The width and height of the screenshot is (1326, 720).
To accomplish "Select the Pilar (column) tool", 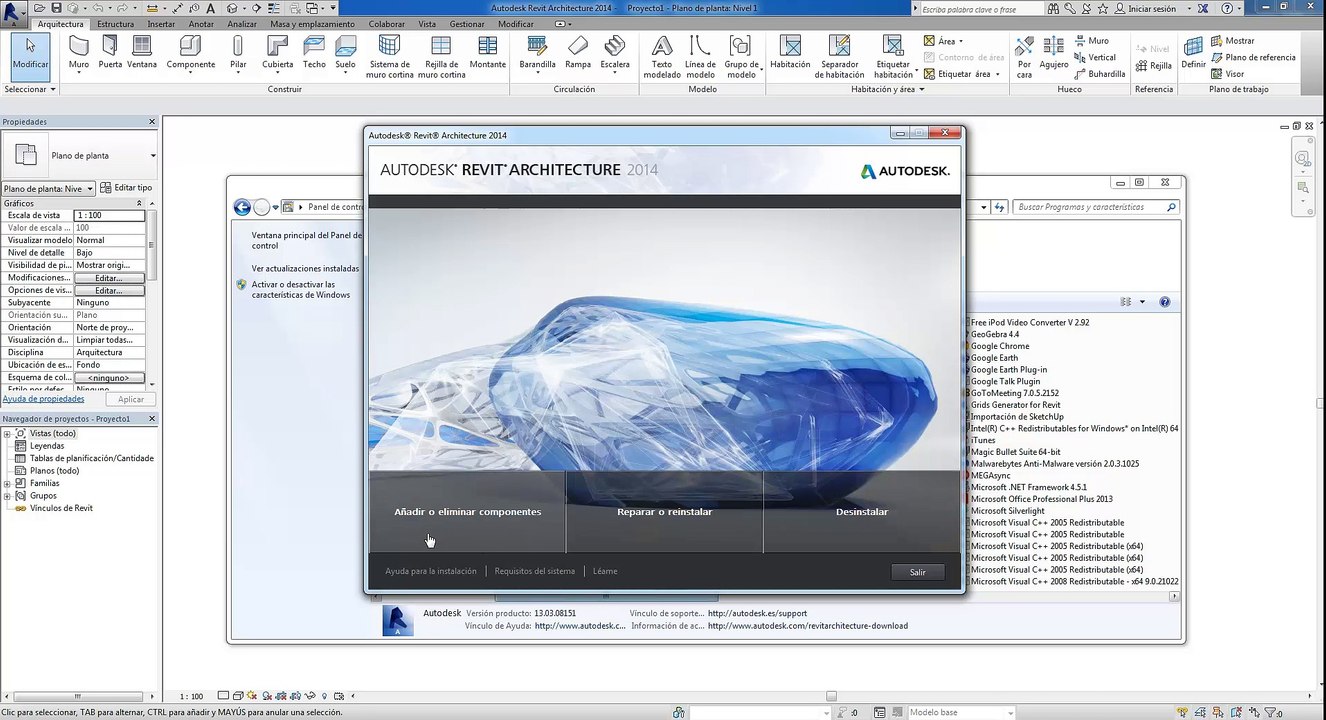I will (238, 54).
